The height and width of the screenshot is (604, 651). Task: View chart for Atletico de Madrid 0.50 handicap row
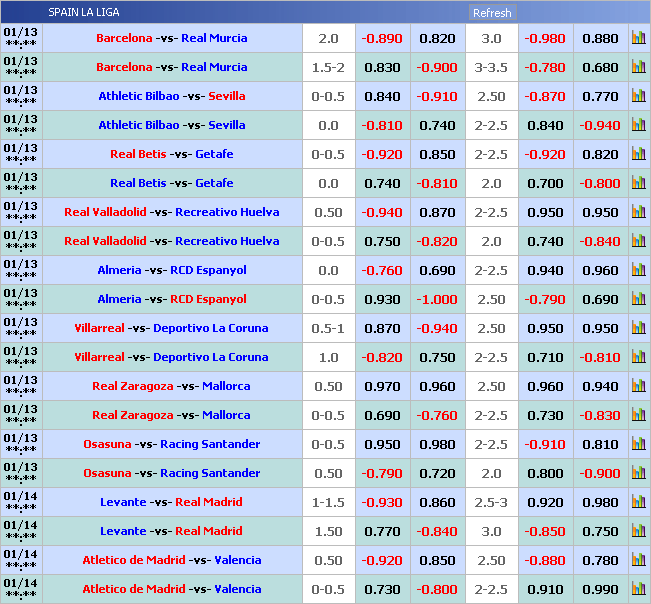click(x=638, y=560)
